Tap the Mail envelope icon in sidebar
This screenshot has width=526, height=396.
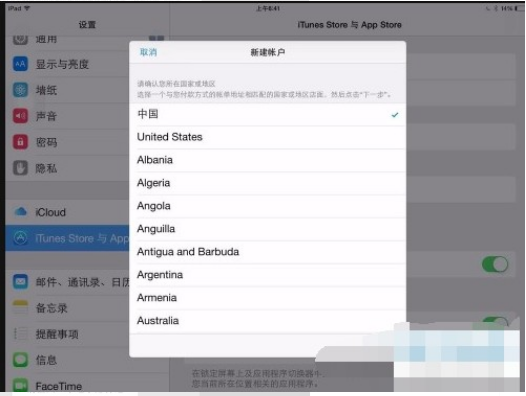coord(20,282)
